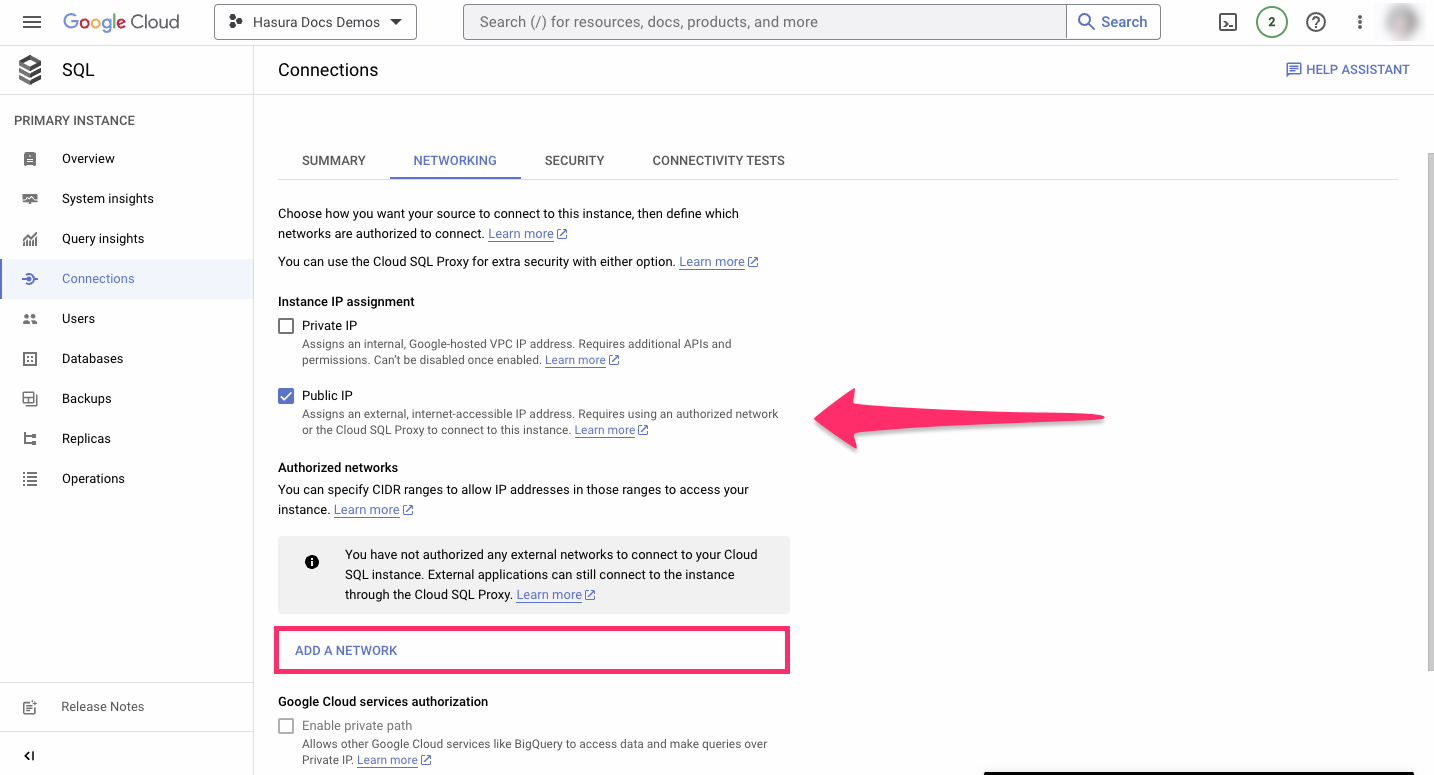Click the Search button
Image resolution: width=1434 pixels, height=775 pixels.
coord(1113,22)
